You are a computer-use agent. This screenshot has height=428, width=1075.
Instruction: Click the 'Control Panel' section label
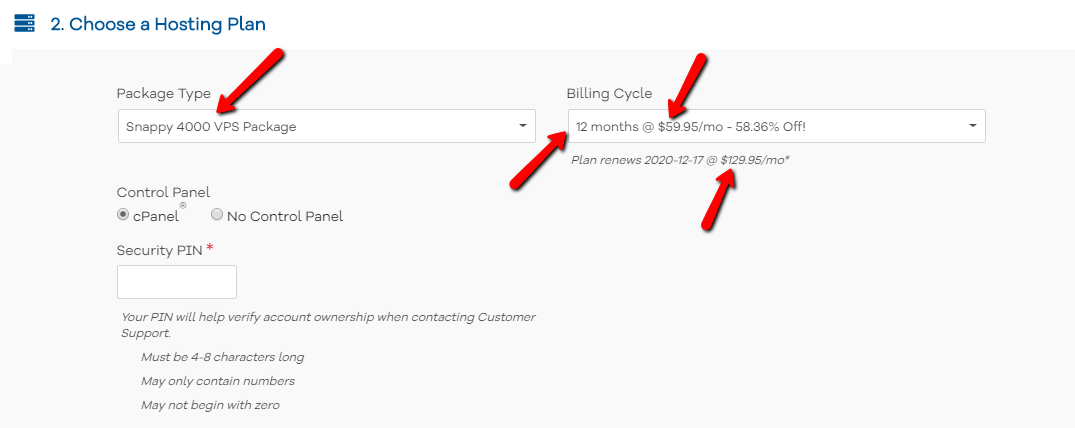click(163, 192)
